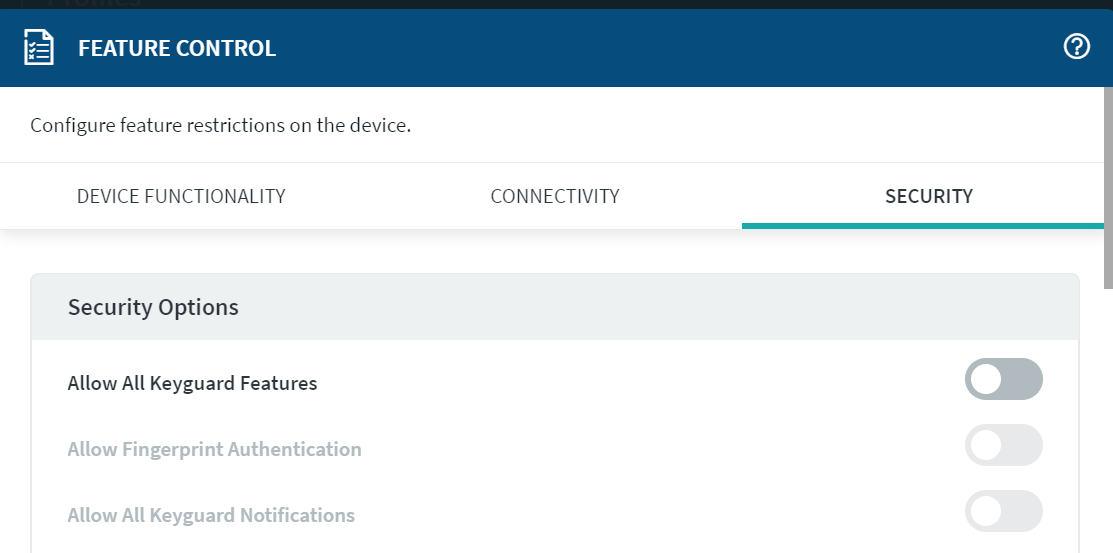Click the Security Options section header
The width and height of the screenshot is (1113, 553).
click(x=153, y=307)
